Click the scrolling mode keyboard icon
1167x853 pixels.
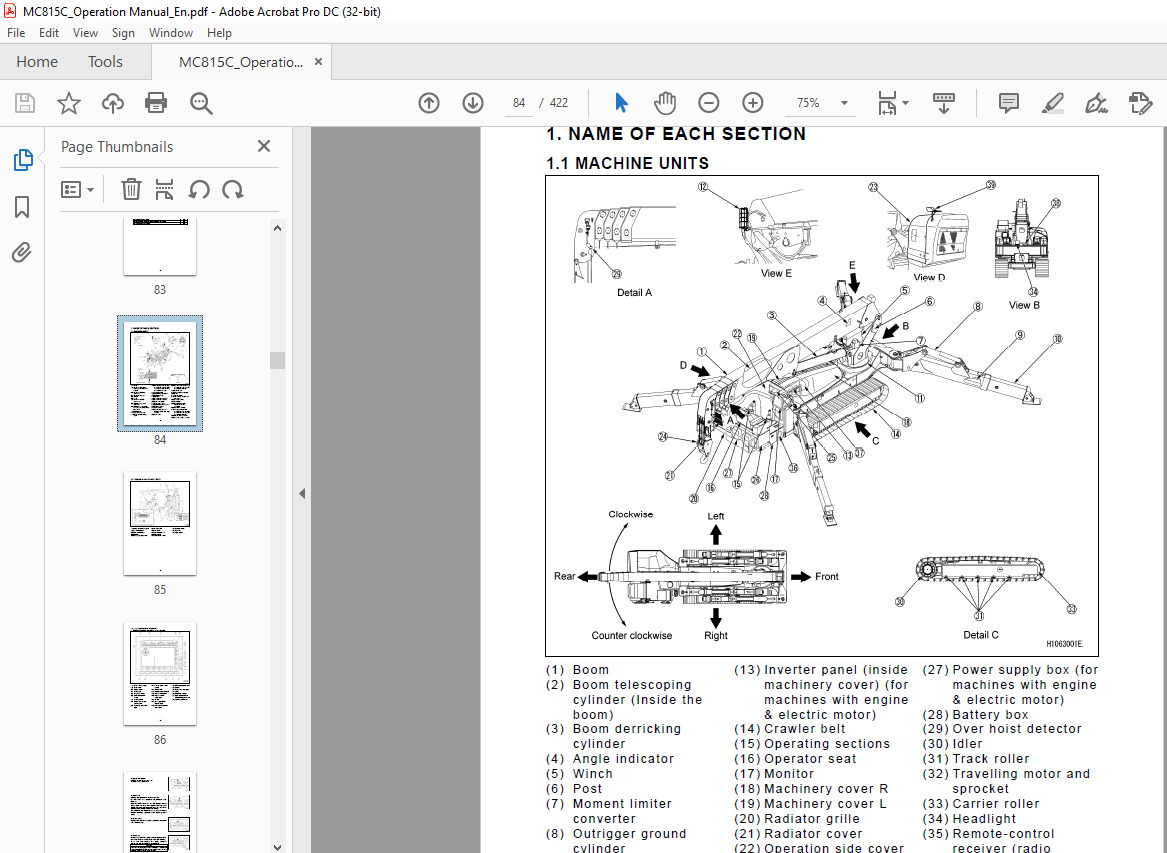pyautogui.click(x=944, y=103)
